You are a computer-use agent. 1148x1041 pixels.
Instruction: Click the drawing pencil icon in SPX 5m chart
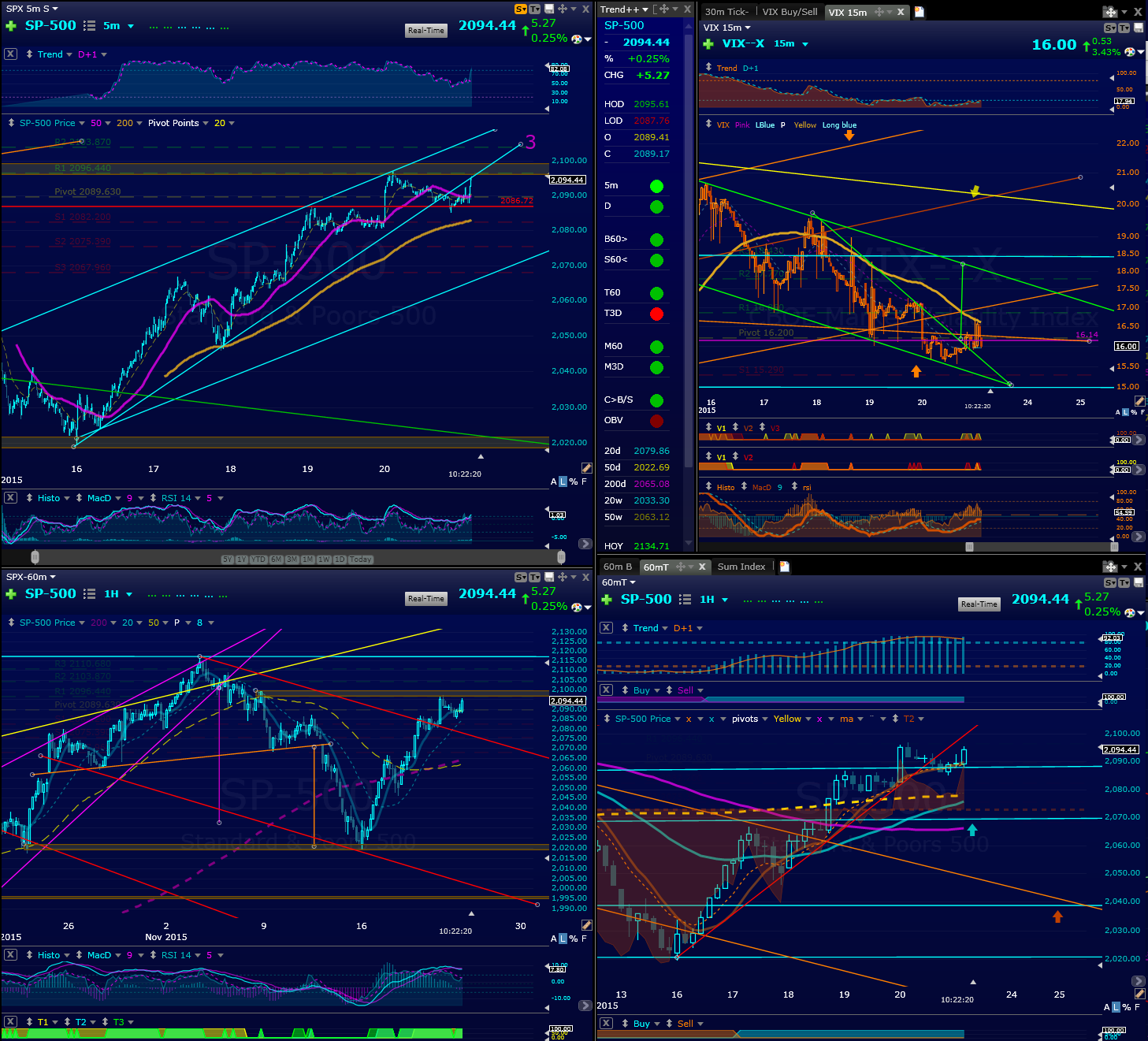coord(586,468)
